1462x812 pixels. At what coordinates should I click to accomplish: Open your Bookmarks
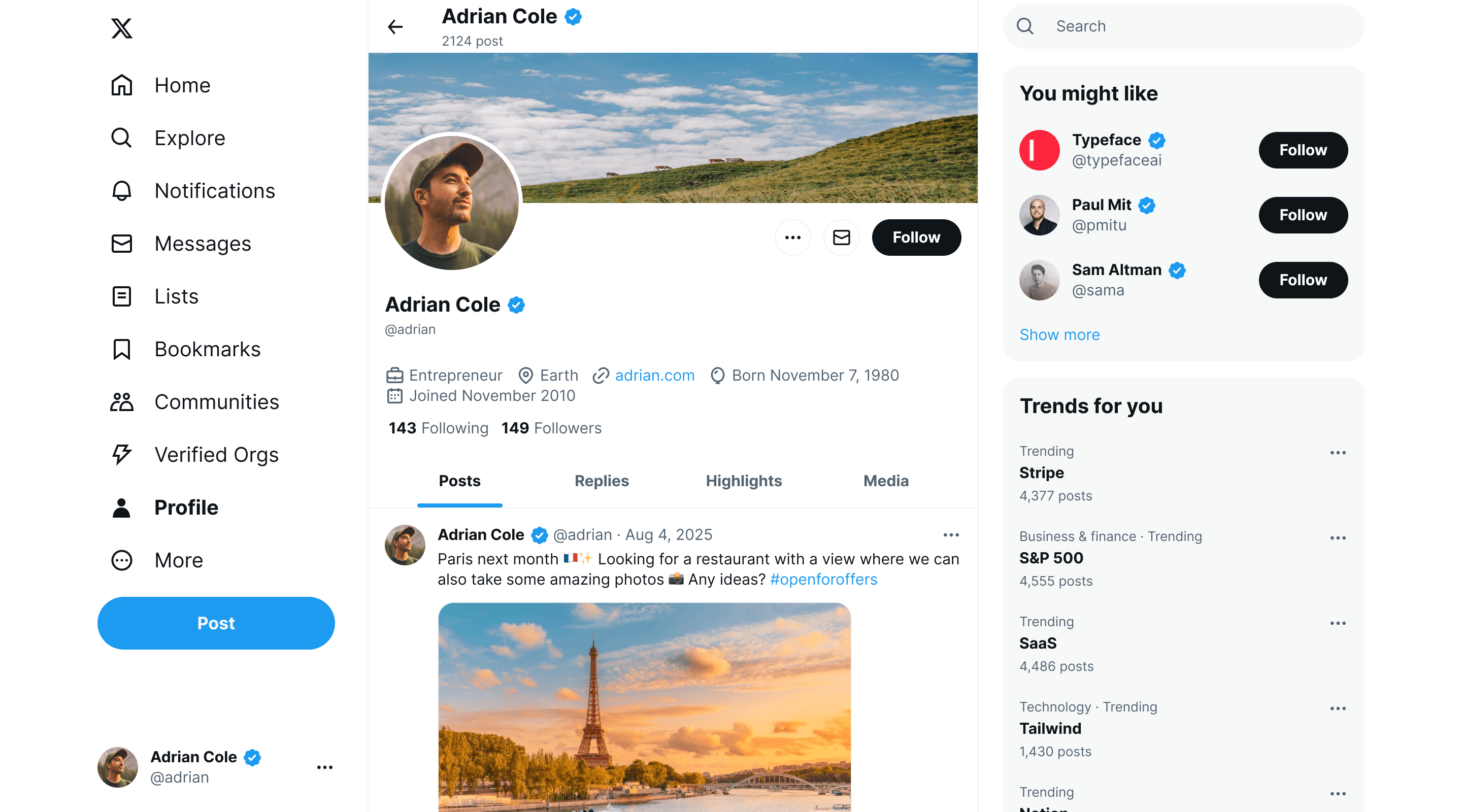click(207, 349)
